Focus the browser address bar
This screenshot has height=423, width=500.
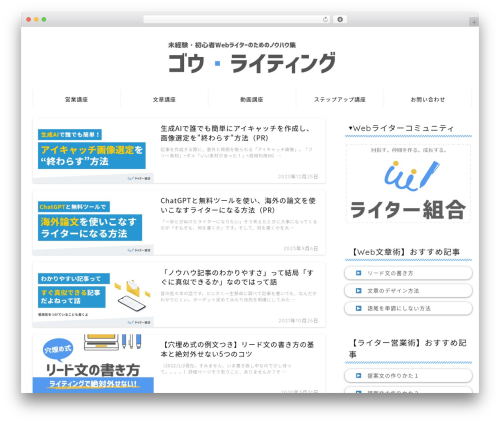pyautogui.click(x=237, y=20)
